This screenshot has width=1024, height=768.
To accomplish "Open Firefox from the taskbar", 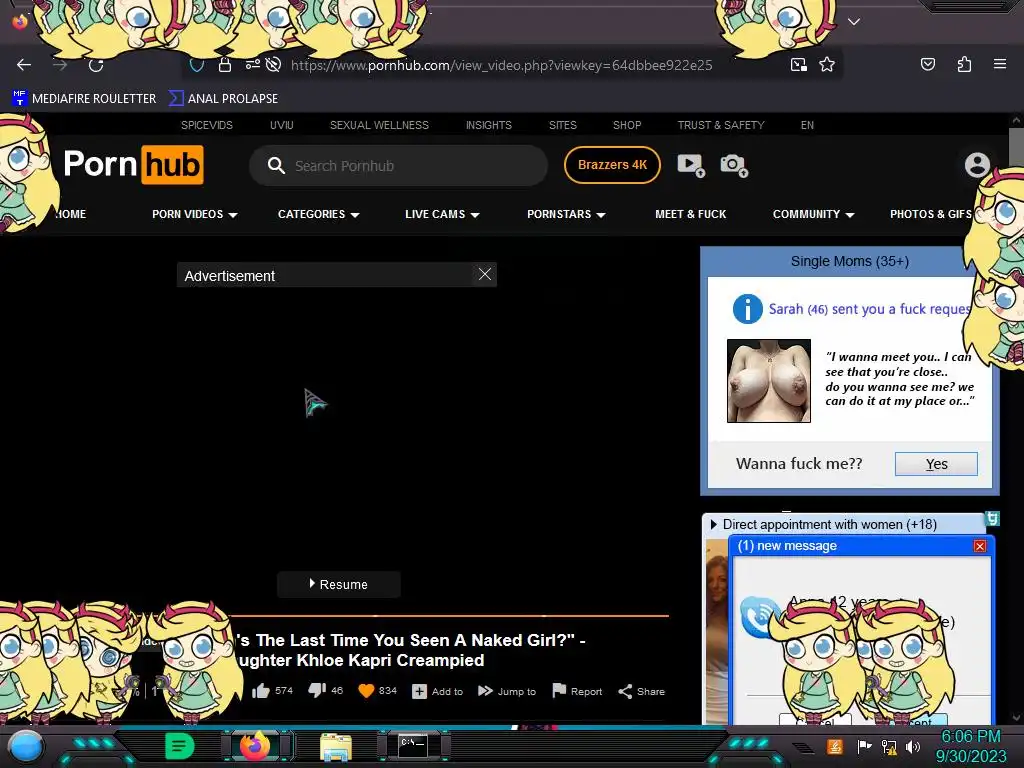I will coord(255,746).
